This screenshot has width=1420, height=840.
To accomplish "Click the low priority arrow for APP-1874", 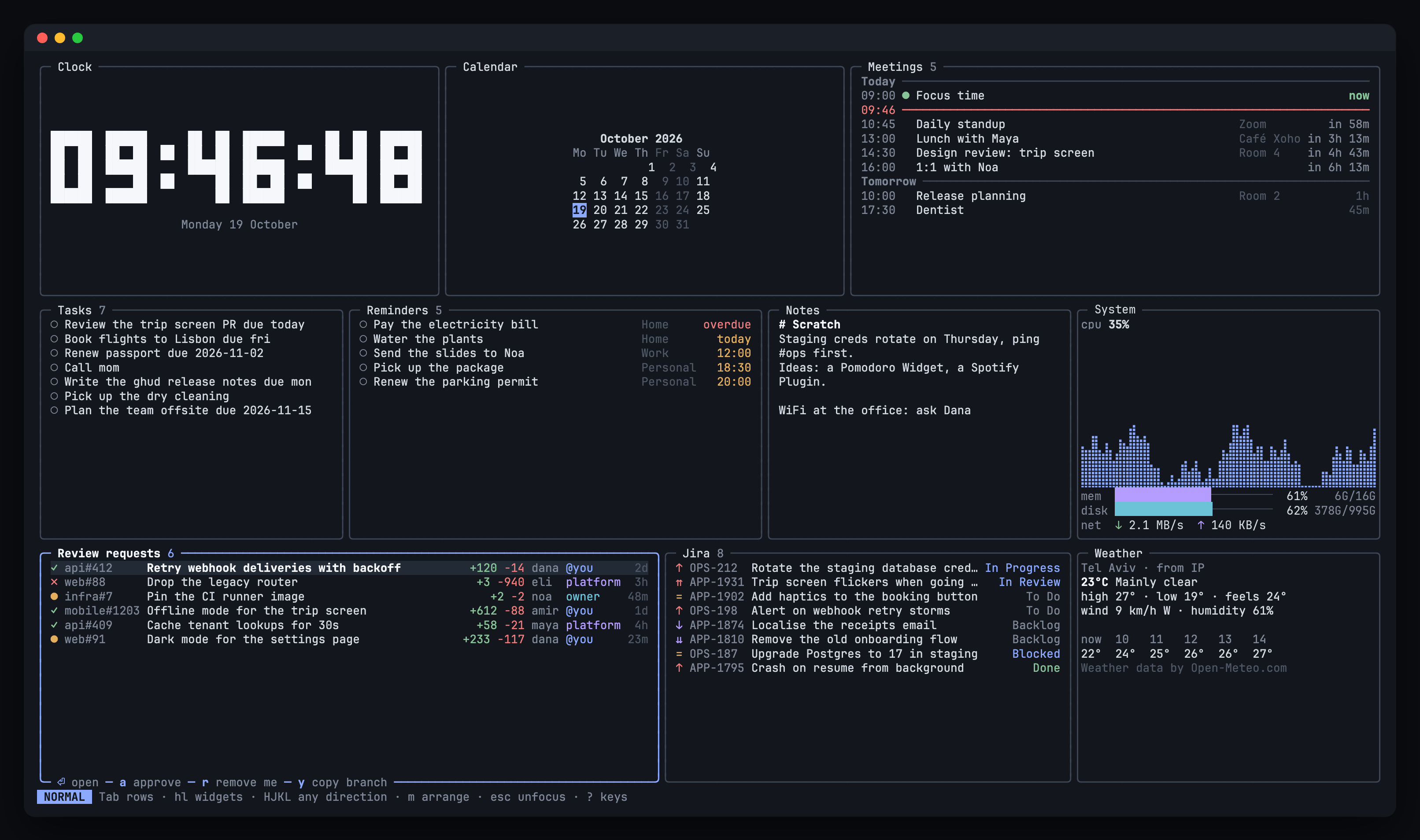I will point(679,625).
